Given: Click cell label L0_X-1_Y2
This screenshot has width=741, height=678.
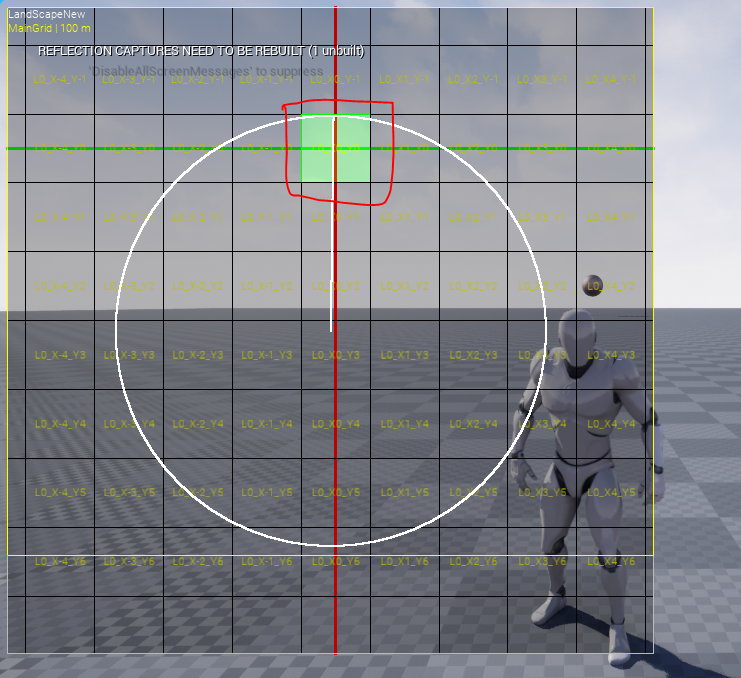Looking at the screenshot, I should pyautogui.click(x=267, y=286).
